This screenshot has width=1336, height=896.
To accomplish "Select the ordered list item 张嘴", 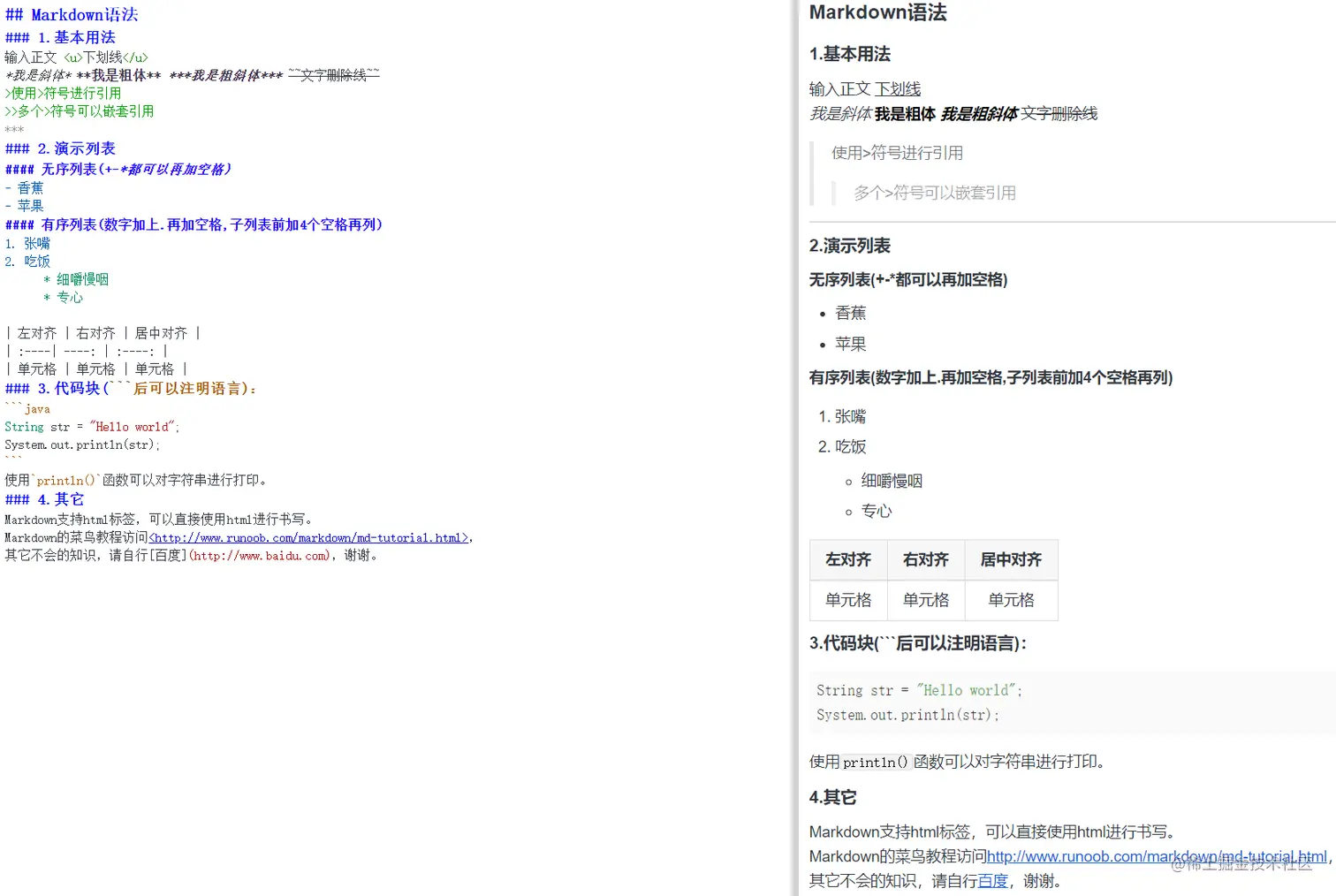I will pyautogui.click(x=850, y=415).
